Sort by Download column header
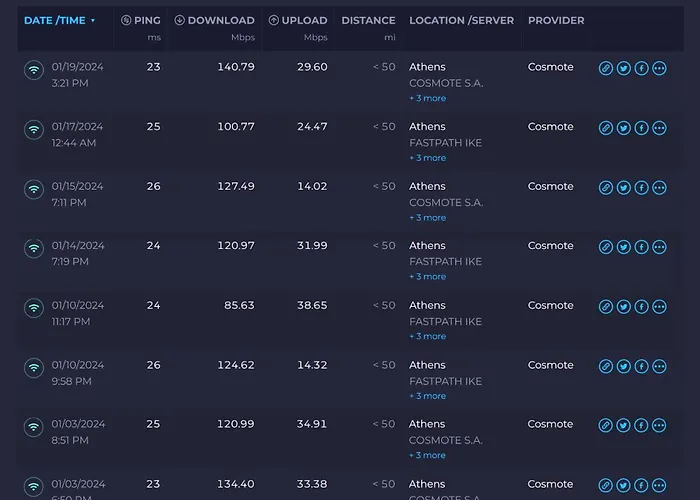Image resolution: width=700 pixels, height=500 pixels. click(214, 20)
